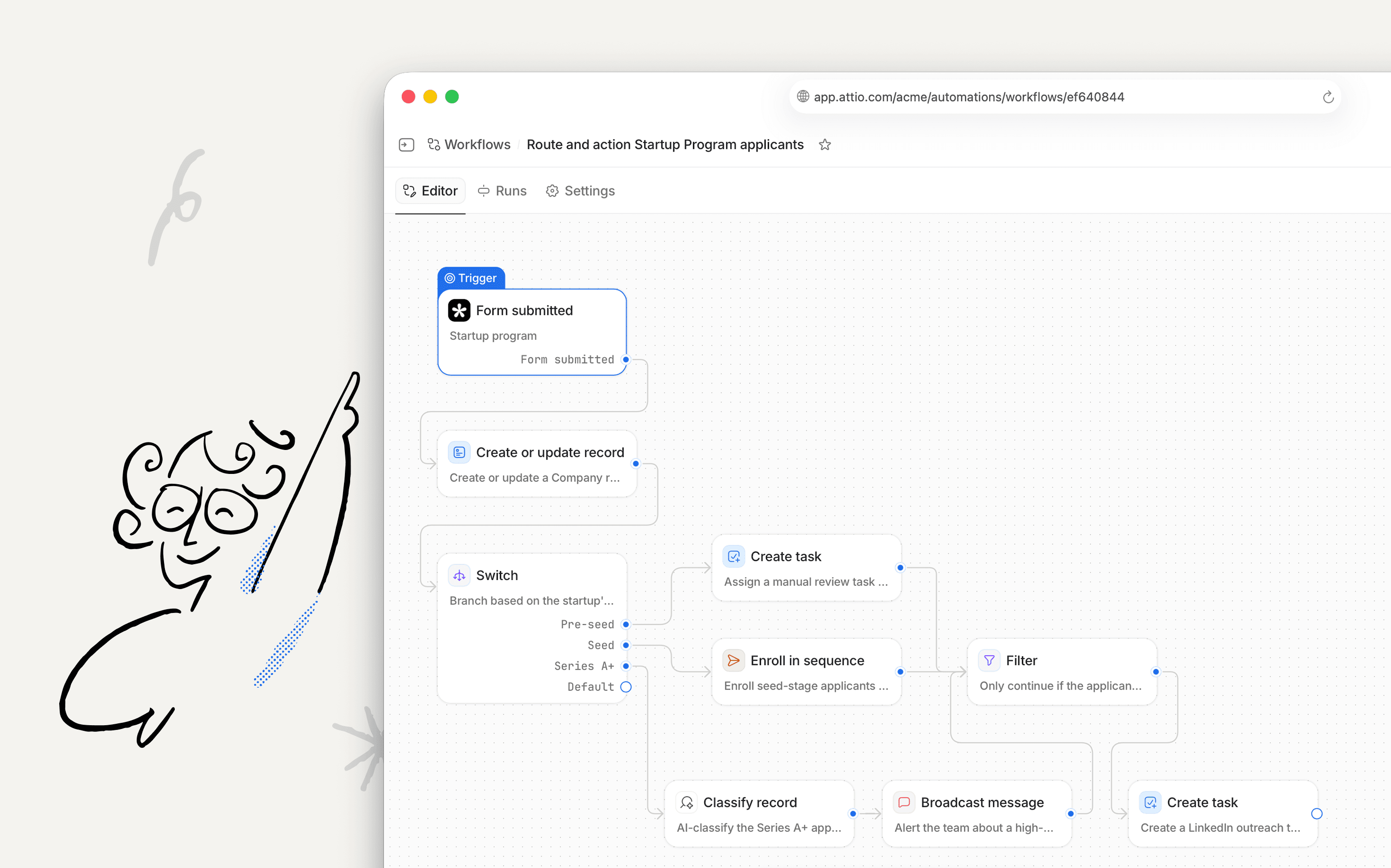Click the yellow minimize window button

tap(430, 96)
